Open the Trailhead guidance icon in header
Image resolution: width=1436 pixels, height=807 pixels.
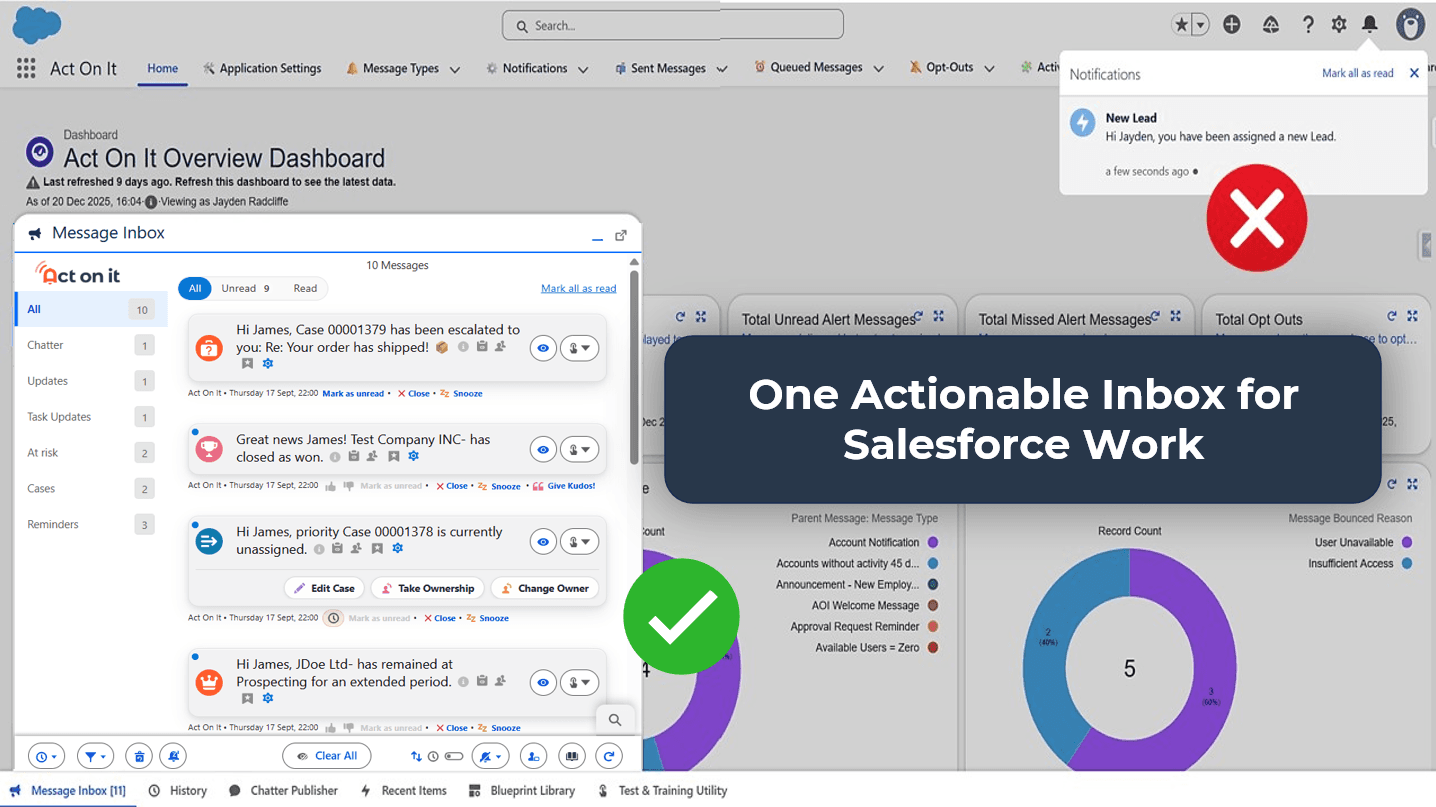1271,24
